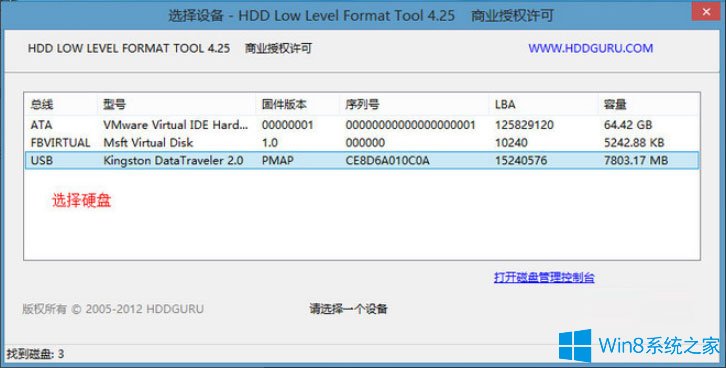Open the 打开磁盘管理控制台 link

click(x=544, y=277)
